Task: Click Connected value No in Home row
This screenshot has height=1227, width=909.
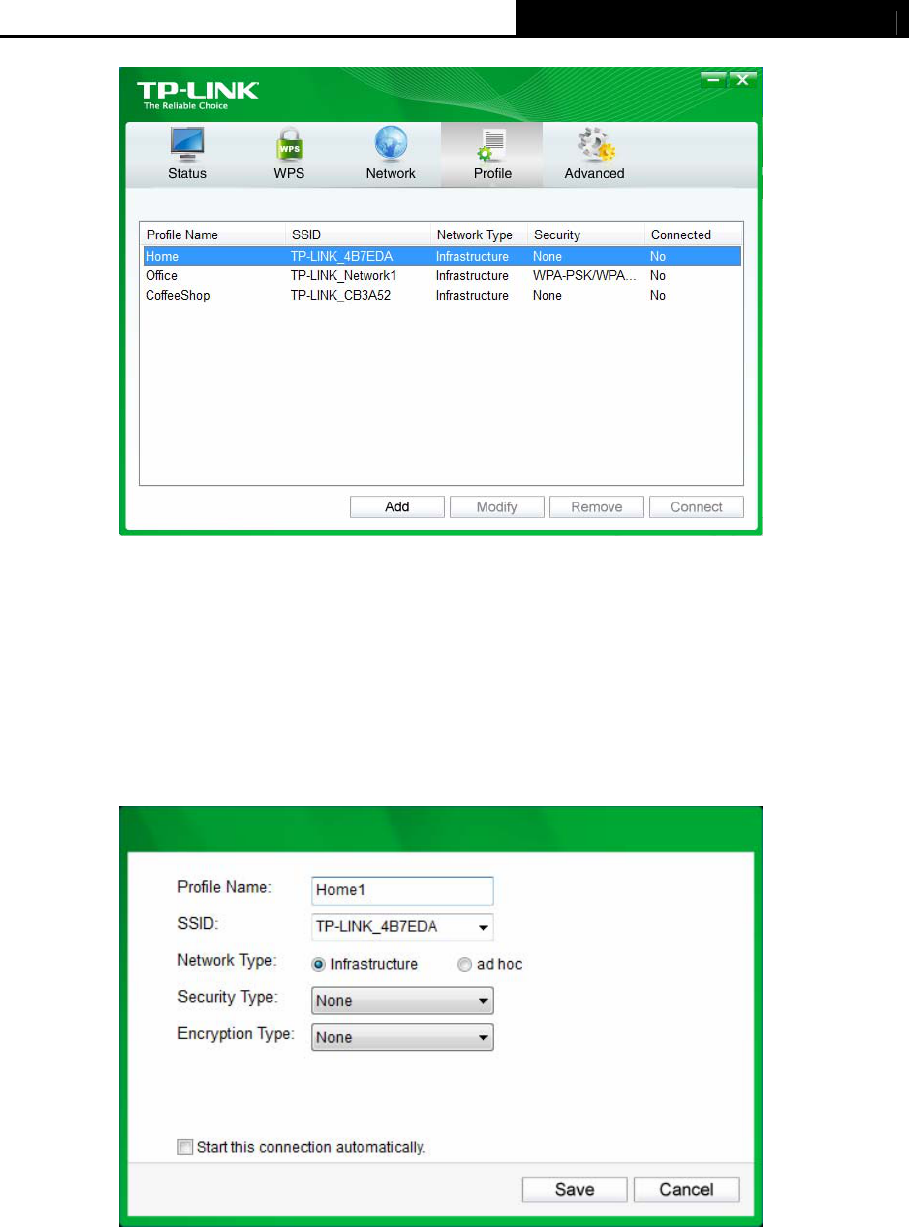Action: click(657, 257)
